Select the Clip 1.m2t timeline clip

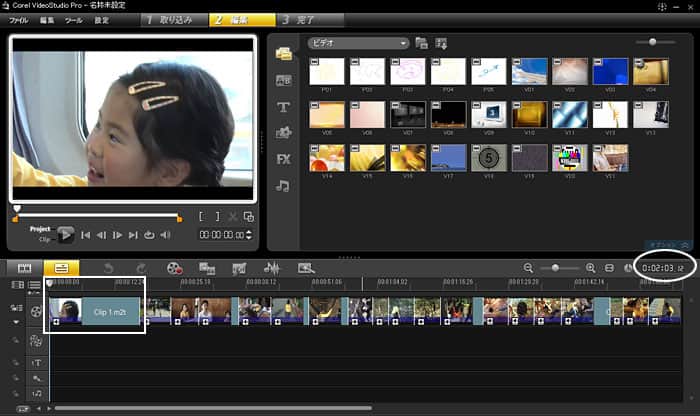[94, 311]
